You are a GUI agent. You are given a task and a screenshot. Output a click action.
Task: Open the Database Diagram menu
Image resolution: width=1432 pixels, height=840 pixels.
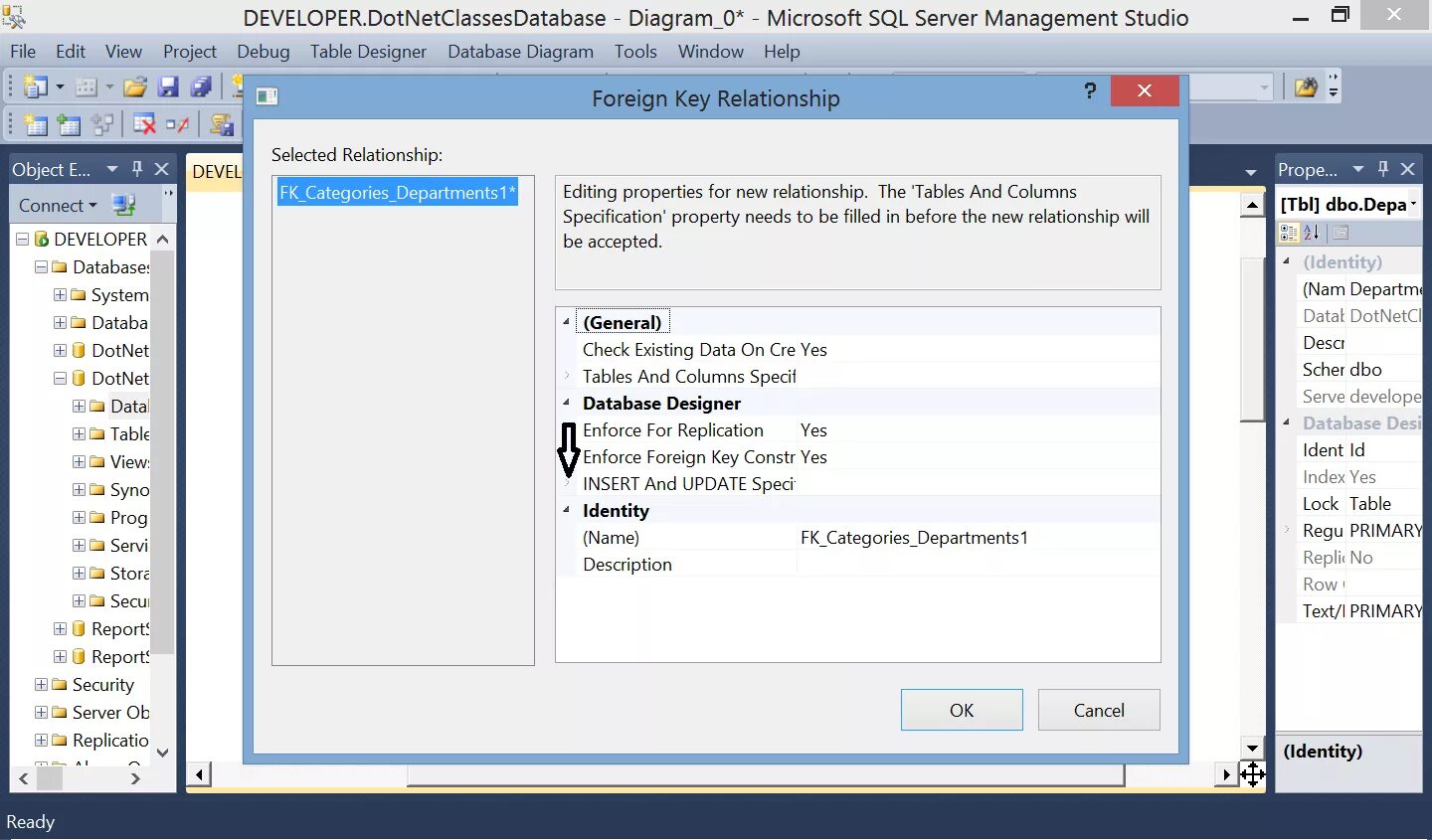(x=520, y=51)
